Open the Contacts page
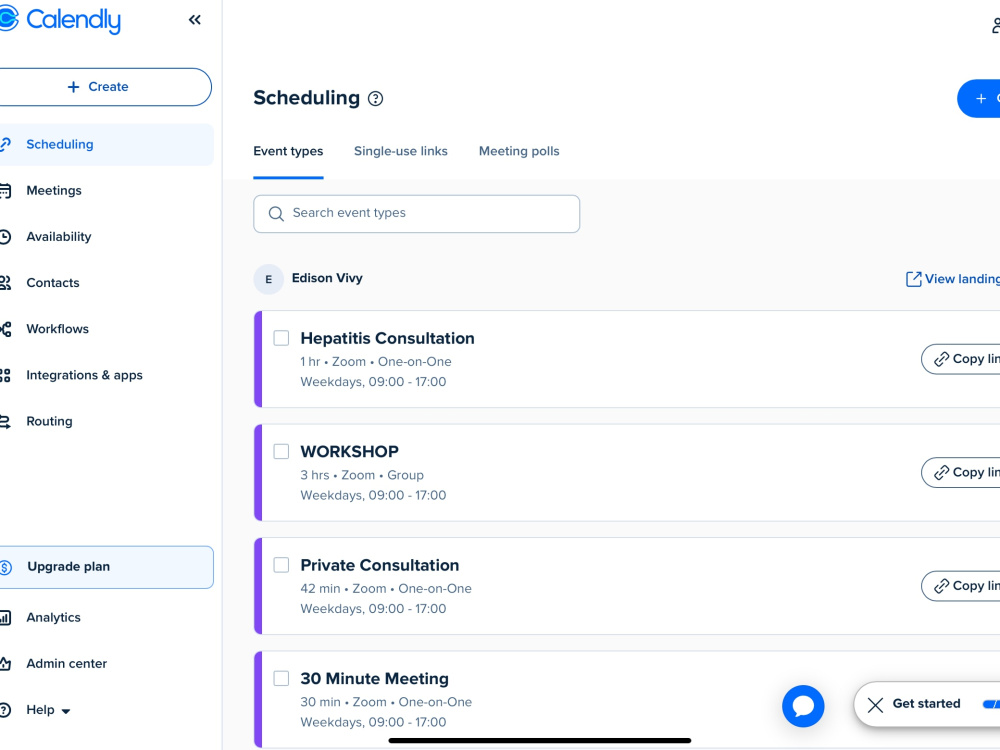1000x750 pixels. pos(53,283)
